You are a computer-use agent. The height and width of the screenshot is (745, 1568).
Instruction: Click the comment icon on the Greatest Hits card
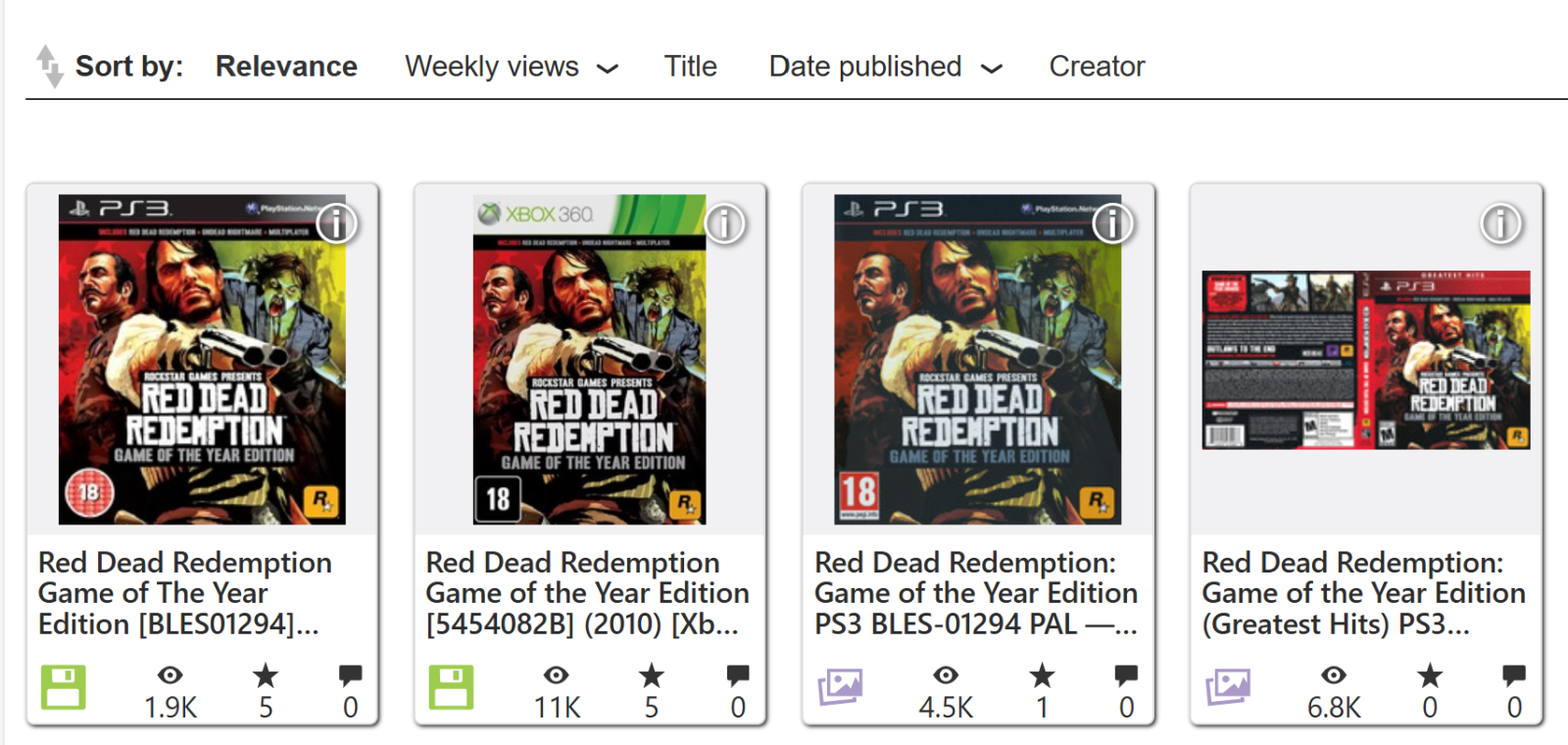click(1510, 674)
